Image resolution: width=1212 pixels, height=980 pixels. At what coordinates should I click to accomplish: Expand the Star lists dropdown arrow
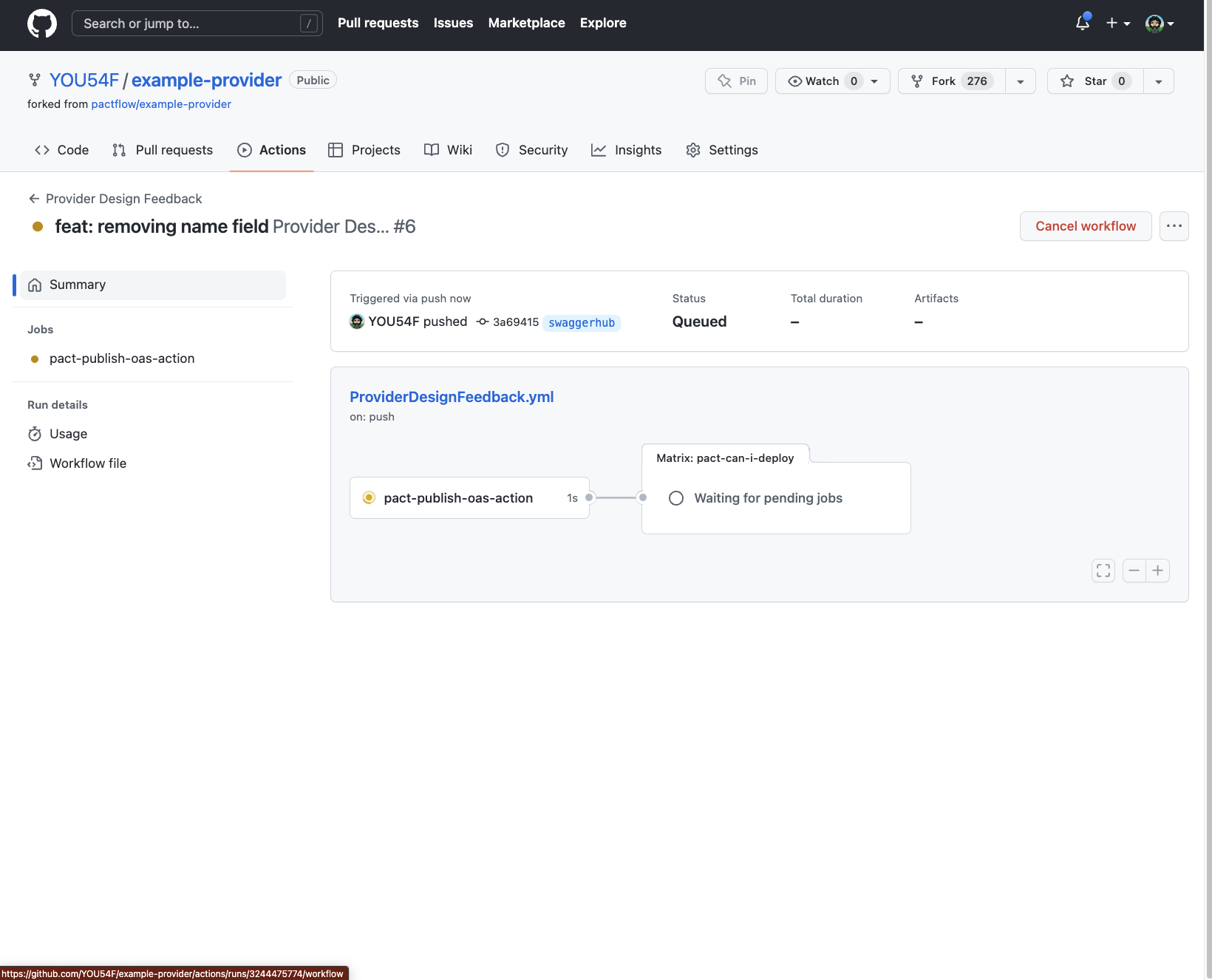[1158, 81]
